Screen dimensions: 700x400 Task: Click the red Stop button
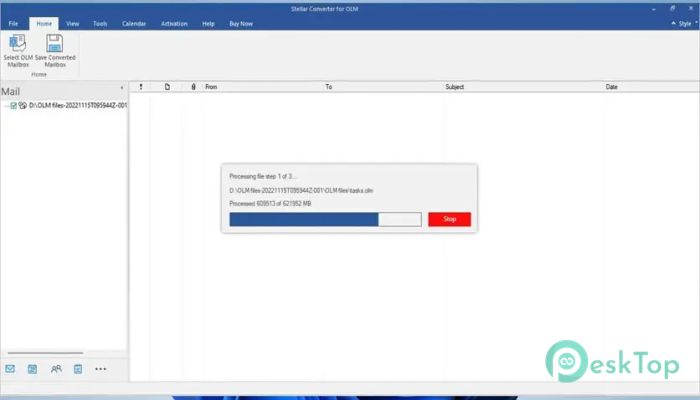[449, 219]
